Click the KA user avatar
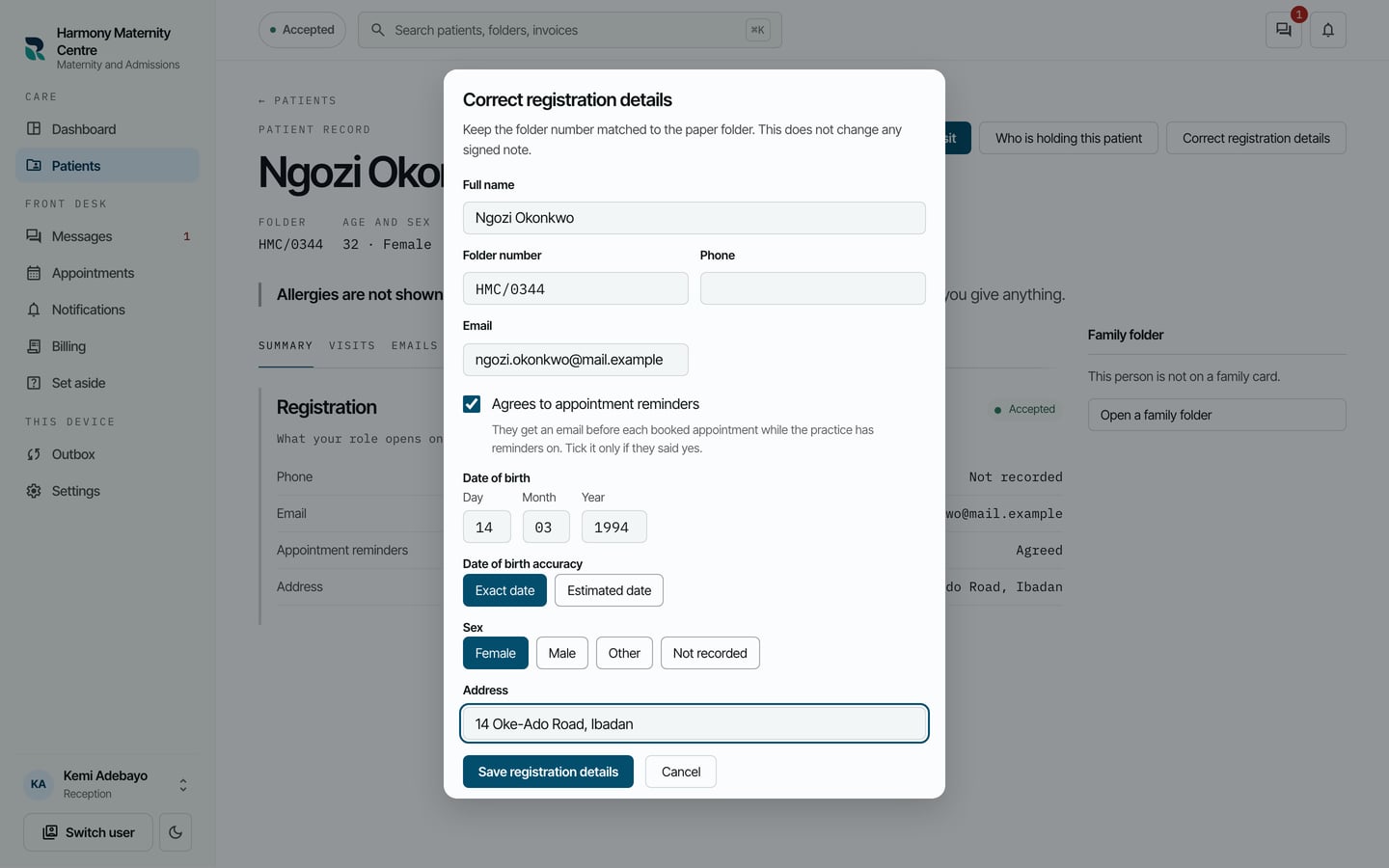This screenshot has width=1389, height=868. pyautogui.click(x=39, y=784)
